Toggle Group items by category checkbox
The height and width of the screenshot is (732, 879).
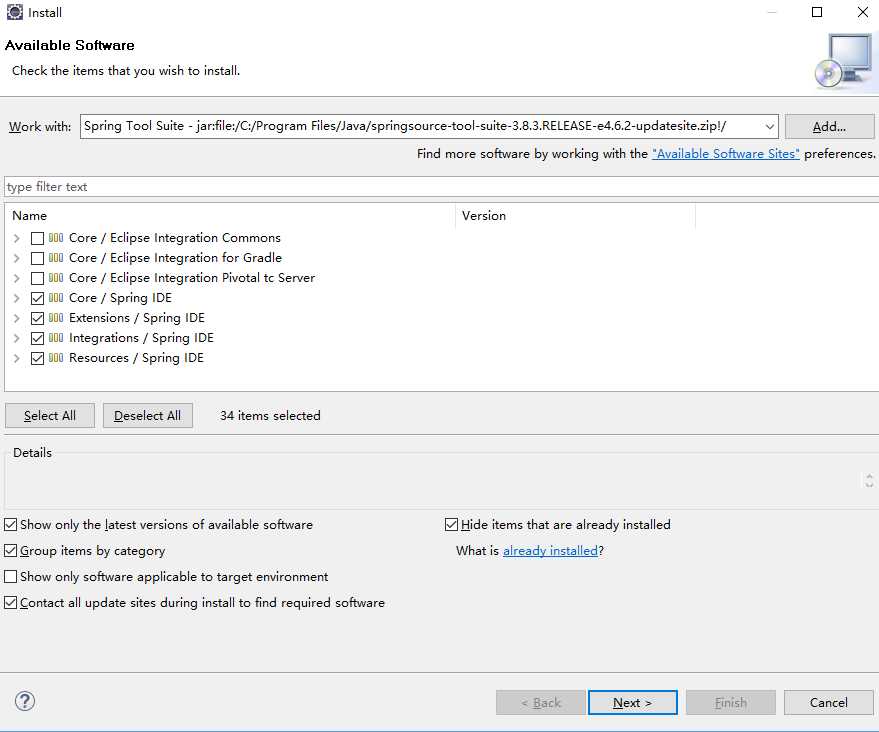click(x=11, y=550)
